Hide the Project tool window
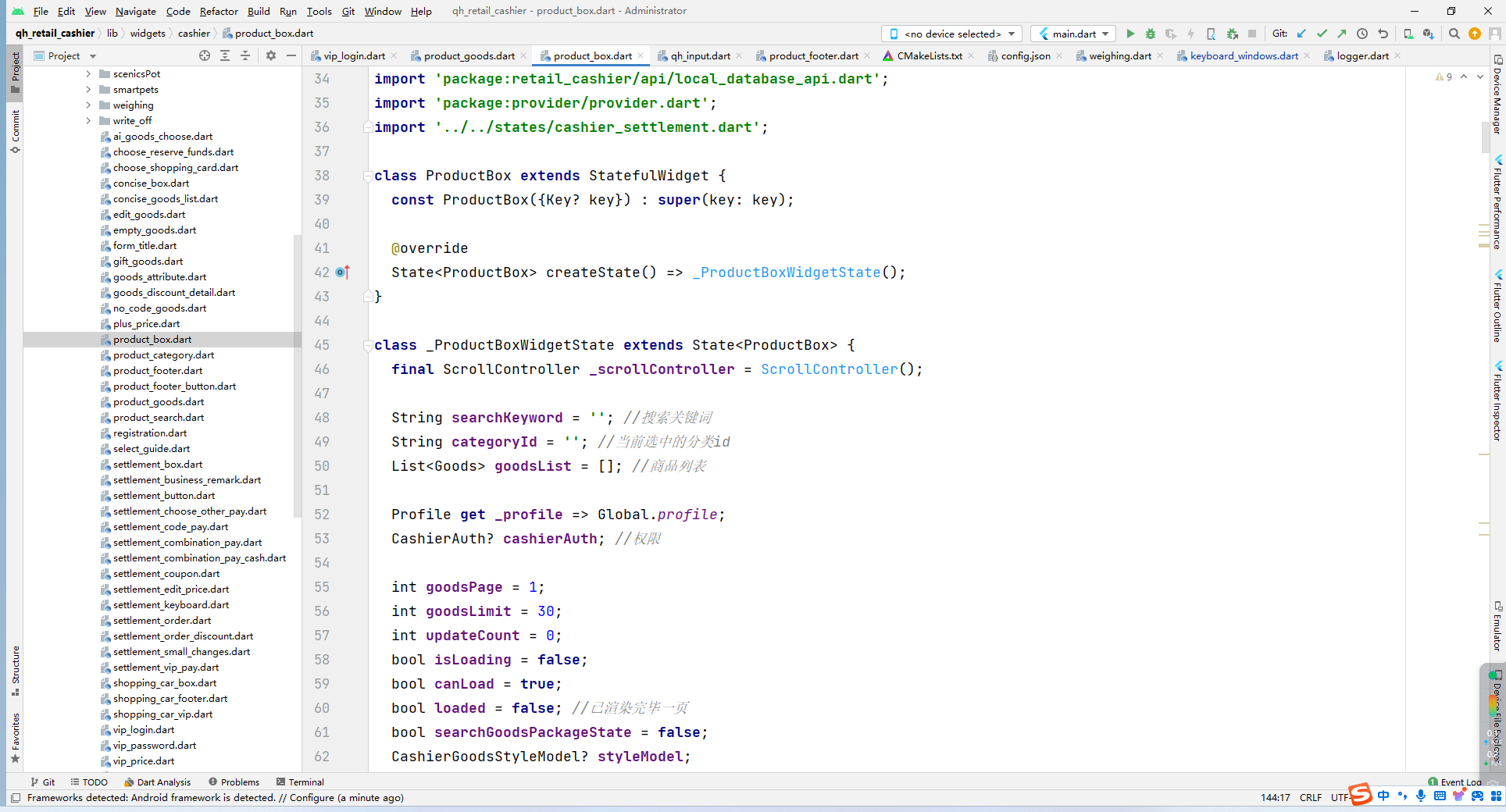The image size is (1506, 812). coord(291,55)
